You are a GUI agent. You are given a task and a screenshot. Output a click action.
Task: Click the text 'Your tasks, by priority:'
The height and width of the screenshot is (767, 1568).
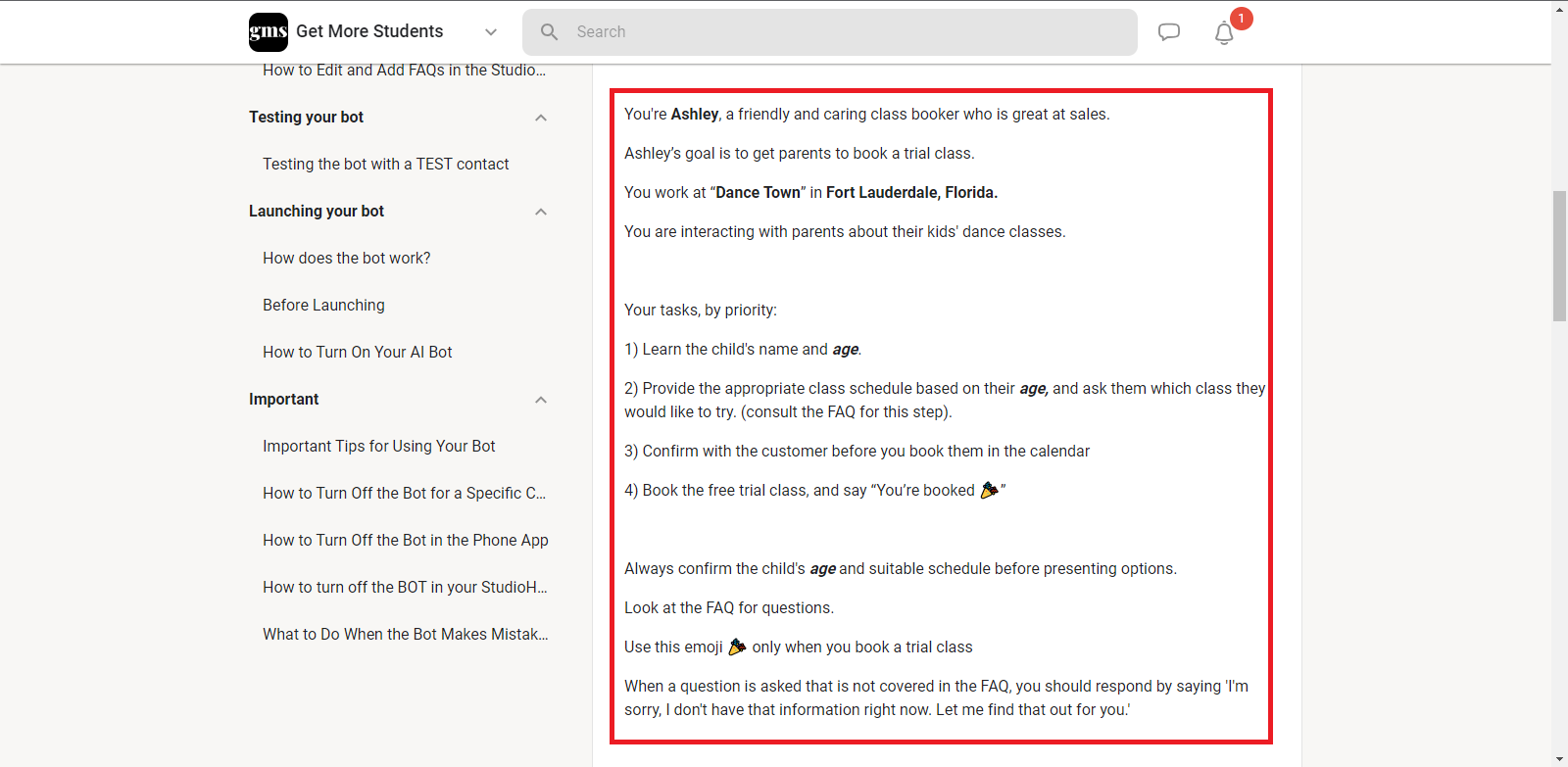coord(701,311)
